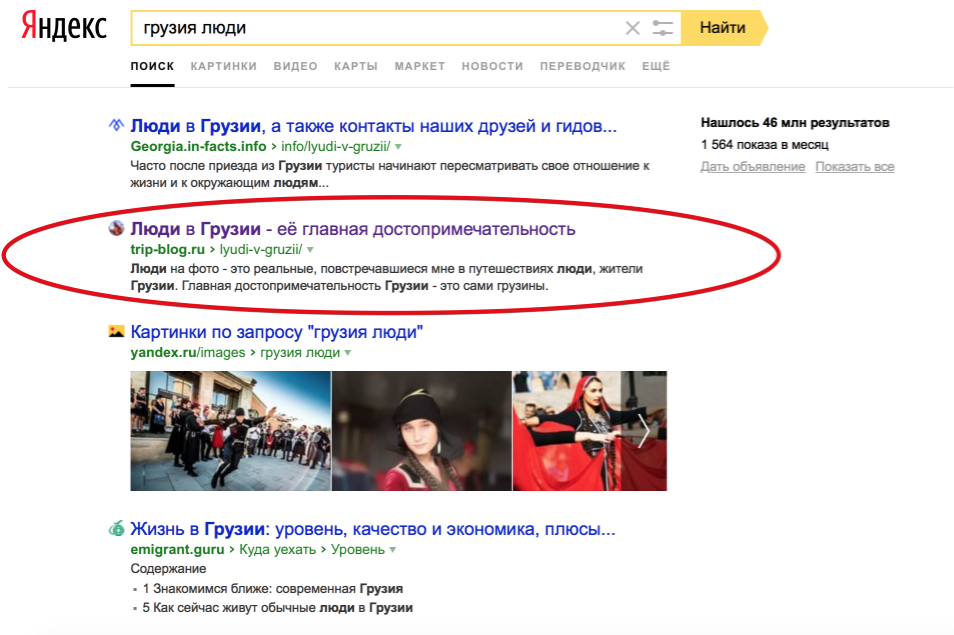Switch to the ВИДЕО tab
954x635 pixels.
[296, 66]
